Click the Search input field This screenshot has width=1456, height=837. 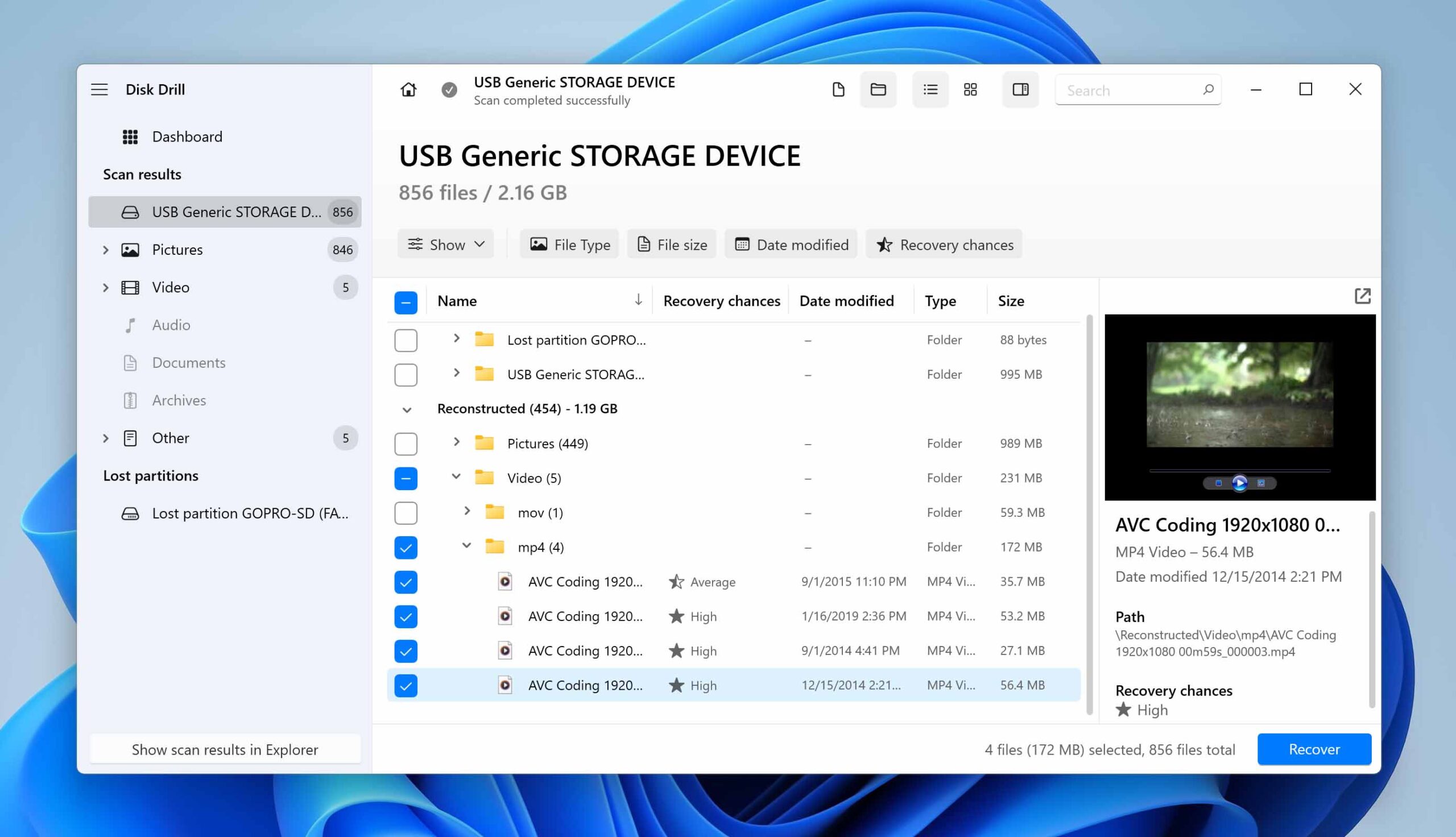(x=1137, y=90)
